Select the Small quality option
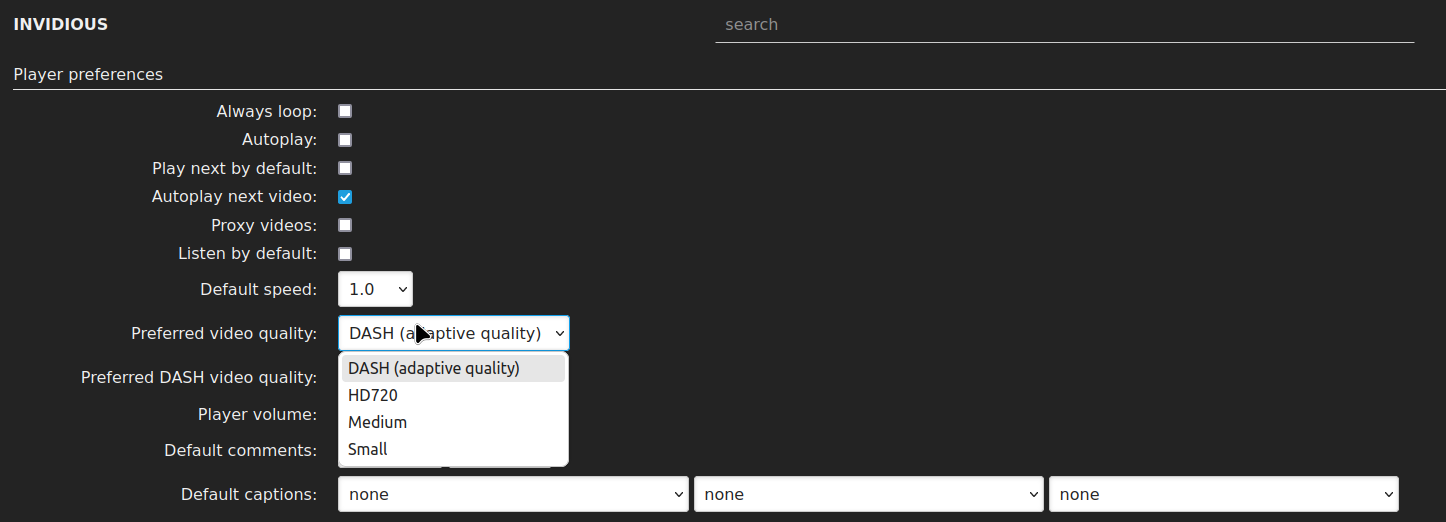The image size is (1446, 522). 454,449
